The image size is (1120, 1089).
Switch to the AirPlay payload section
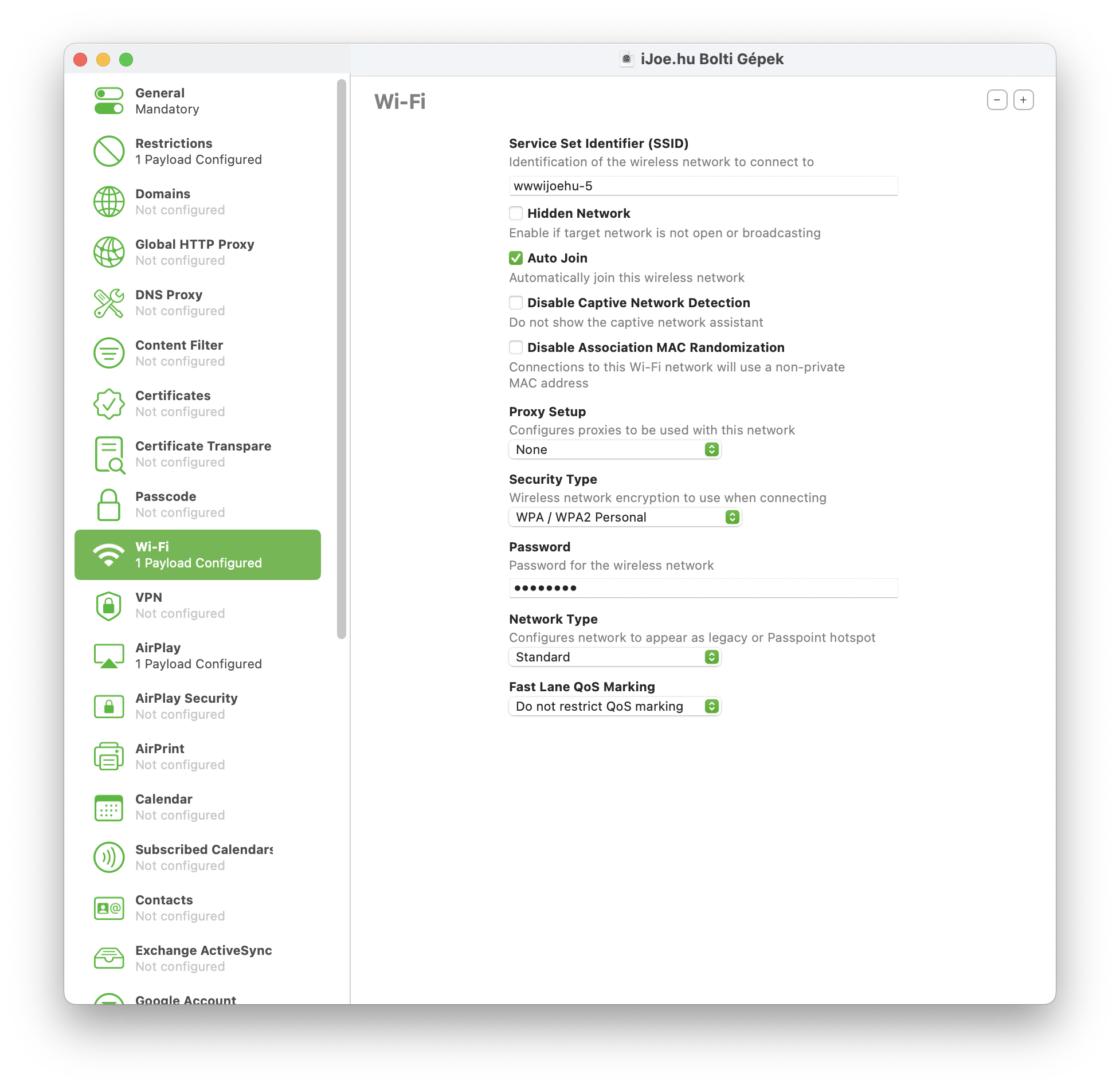tap(198, 656)
